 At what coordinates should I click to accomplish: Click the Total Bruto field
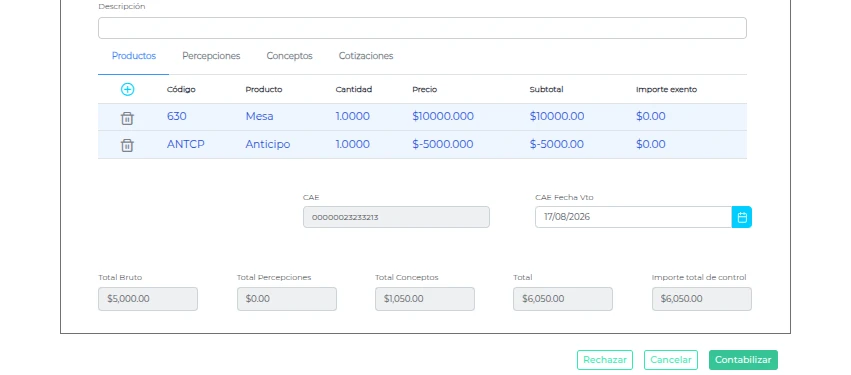148,299
